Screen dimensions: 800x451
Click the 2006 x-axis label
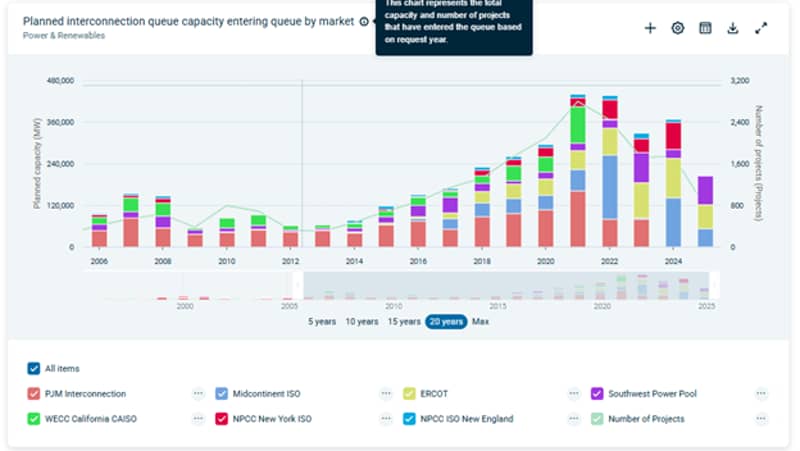[x=99, y=261]
